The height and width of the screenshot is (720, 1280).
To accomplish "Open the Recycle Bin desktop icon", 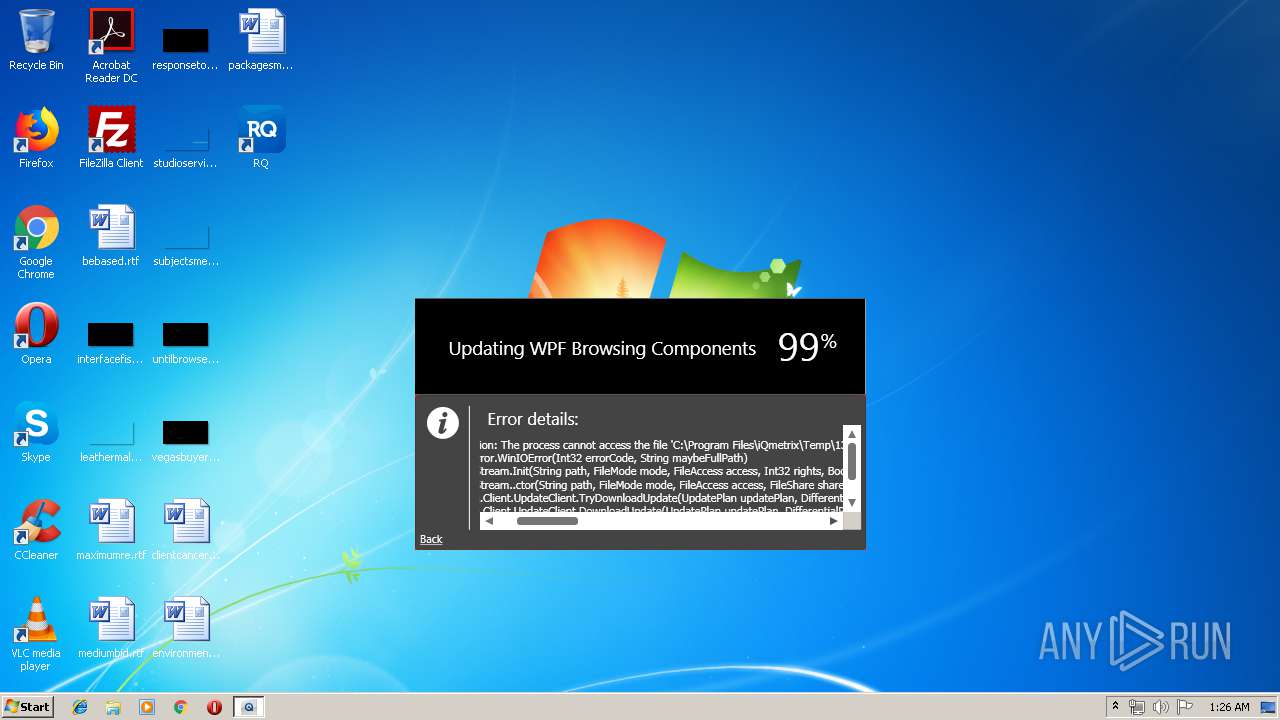I will tap(36, 40).
